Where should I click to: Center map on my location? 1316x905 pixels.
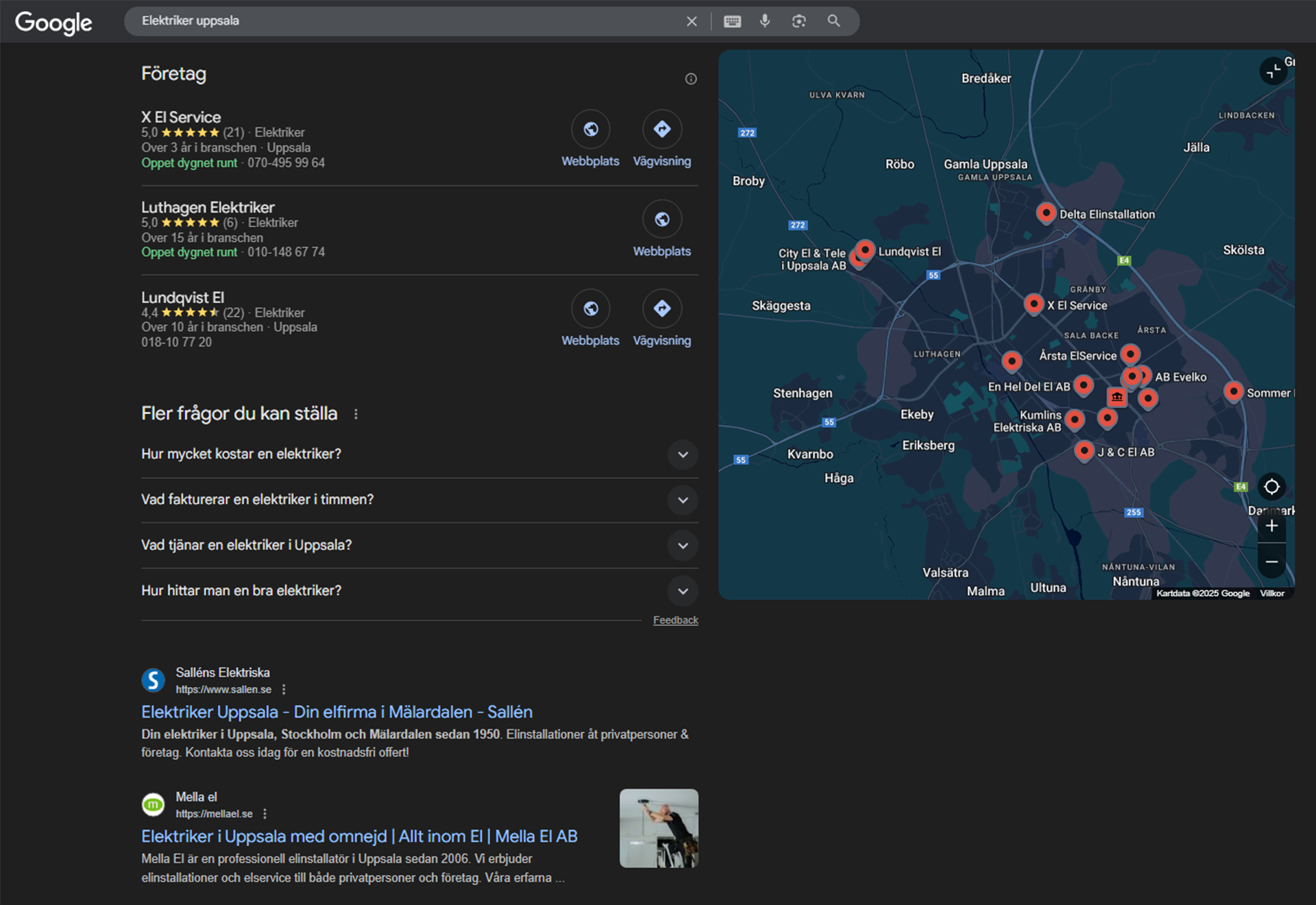(1271, 487)
